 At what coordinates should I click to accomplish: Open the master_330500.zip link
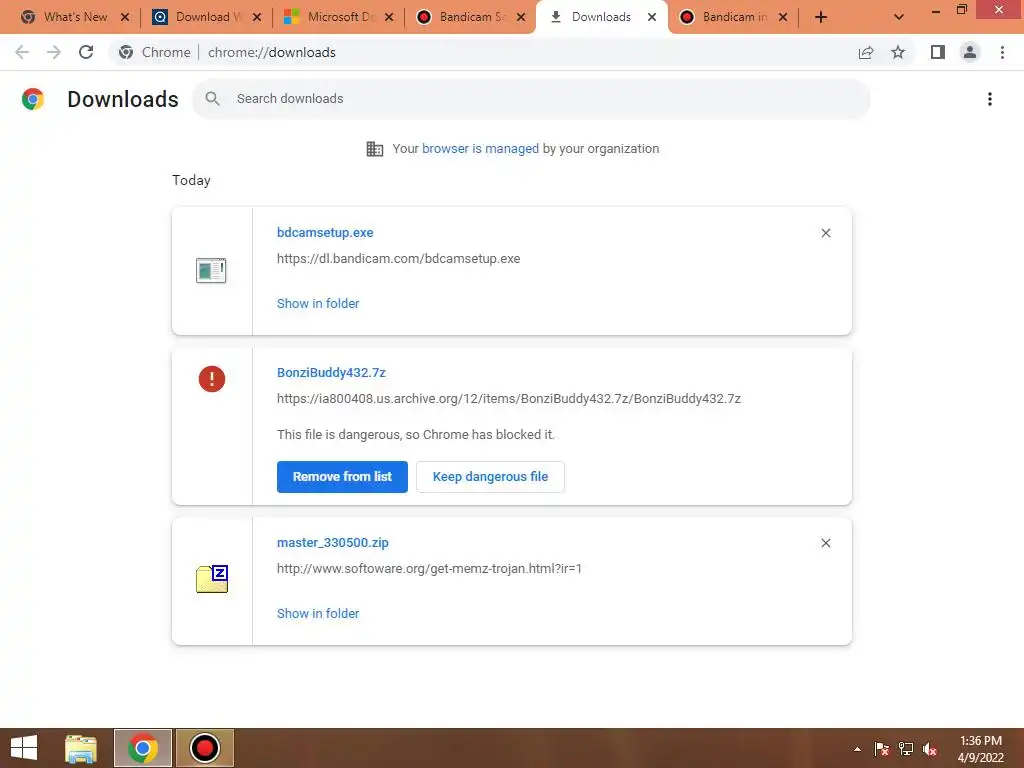[x=332, y=543]
